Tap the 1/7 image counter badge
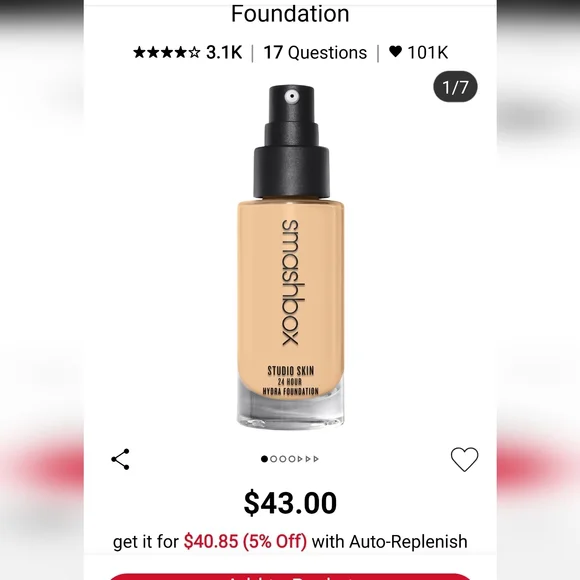 [x=455, y=87]
